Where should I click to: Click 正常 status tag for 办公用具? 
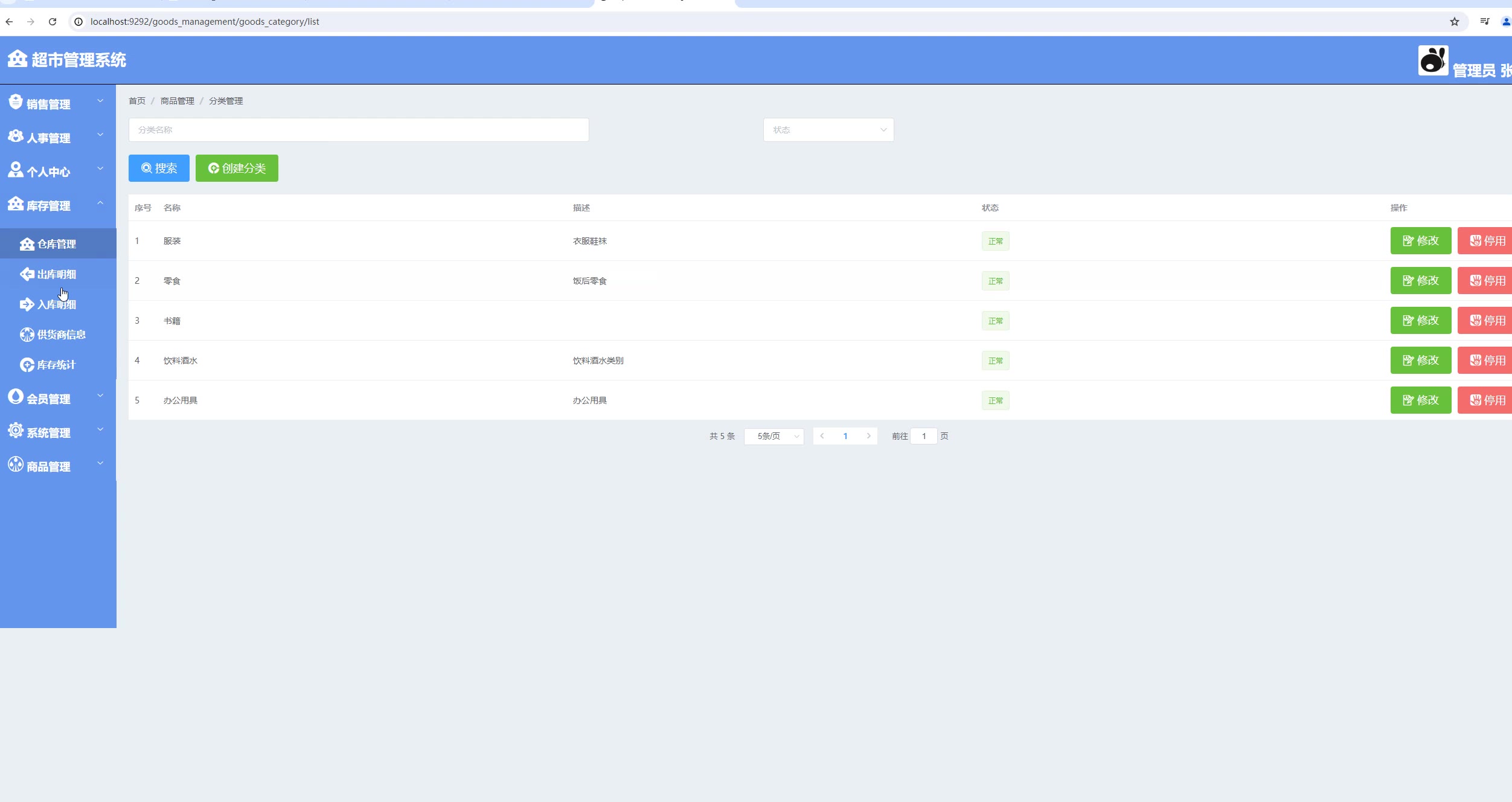coord(996,400)
